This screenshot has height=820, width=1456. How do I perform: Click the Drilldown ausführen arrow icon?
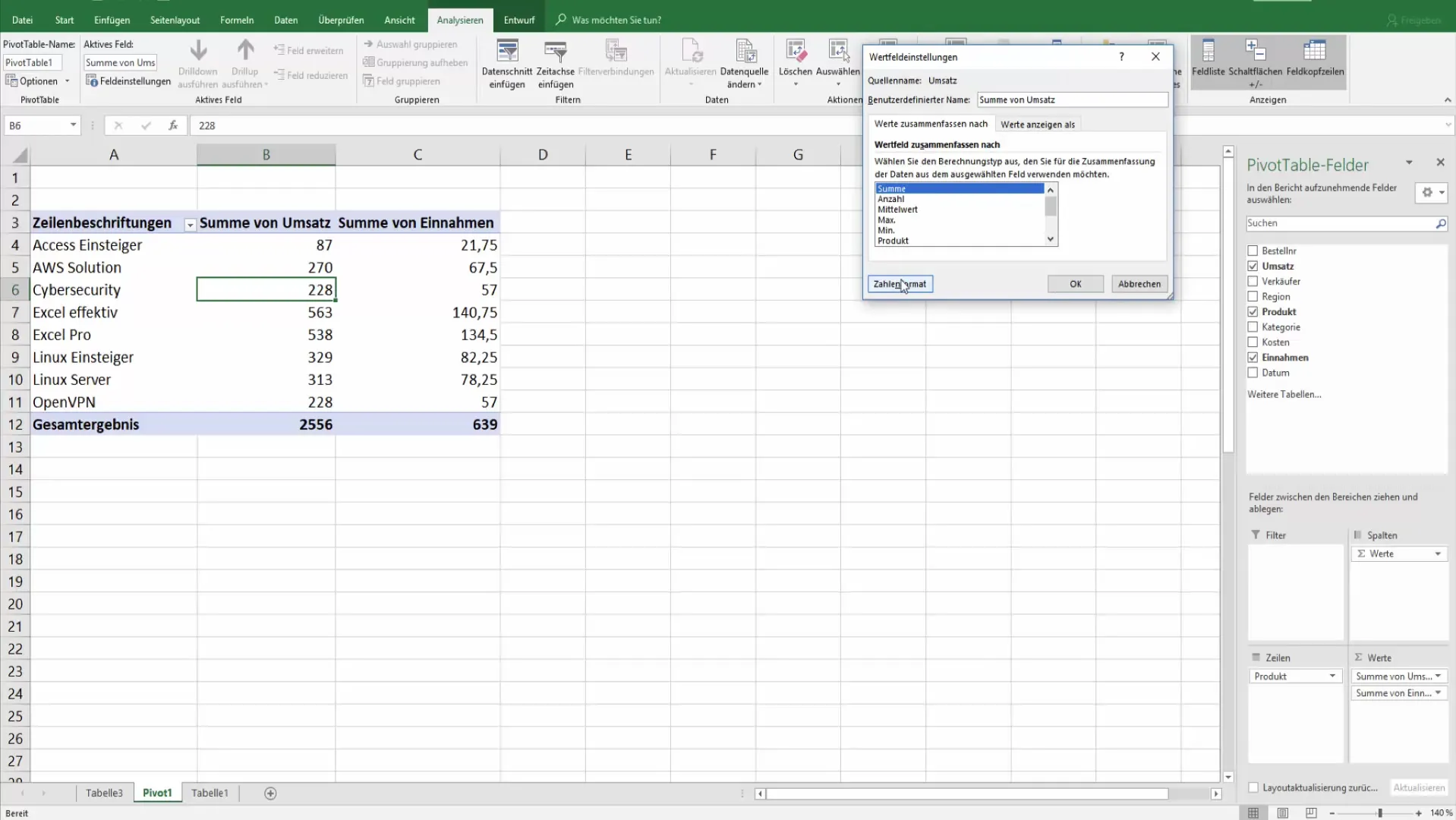pyautogui.click(x=198, y=51)
